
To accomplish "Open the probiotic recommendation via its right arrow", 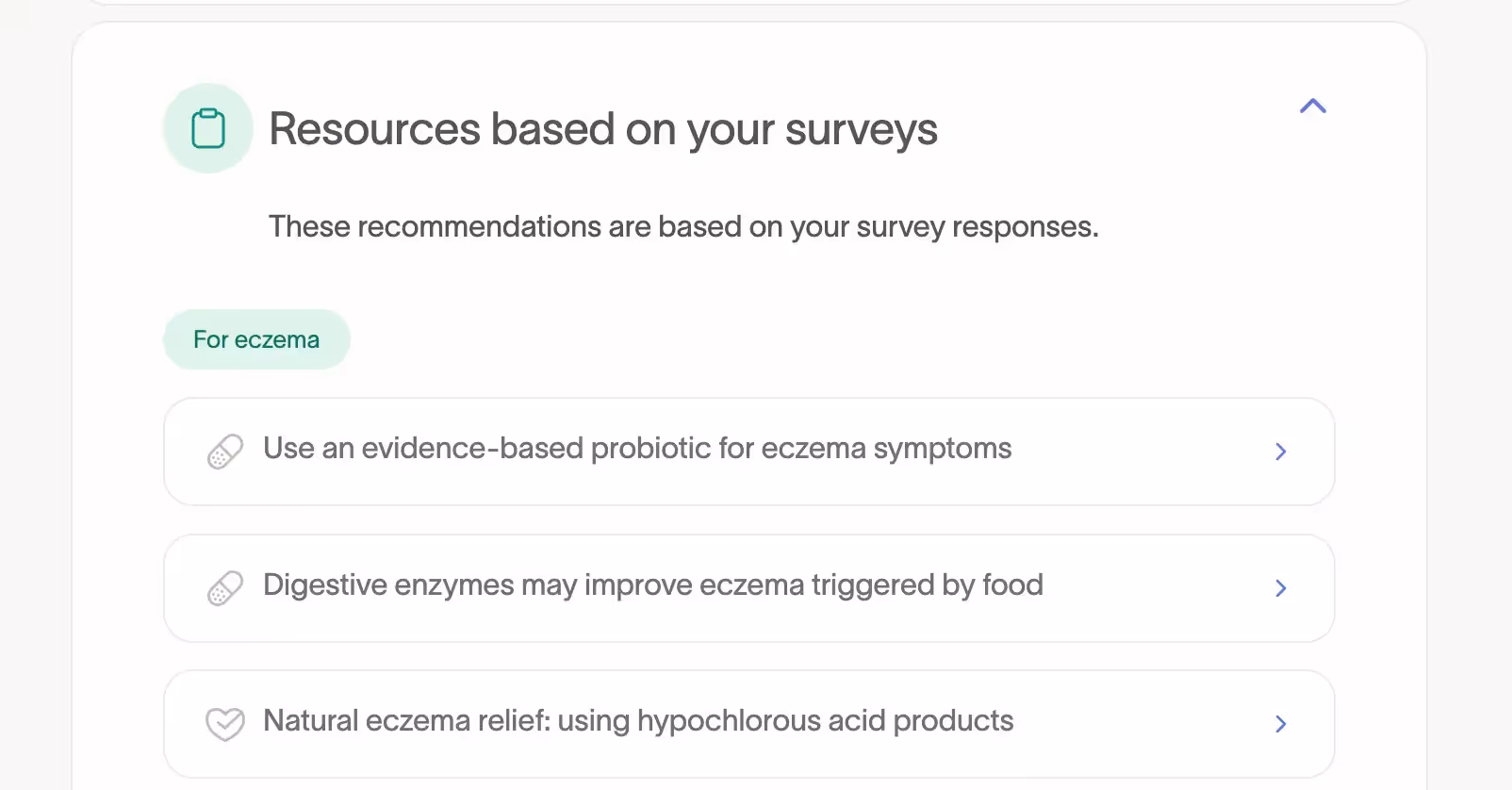I will pyautogui.click(x=1280, y=452).
